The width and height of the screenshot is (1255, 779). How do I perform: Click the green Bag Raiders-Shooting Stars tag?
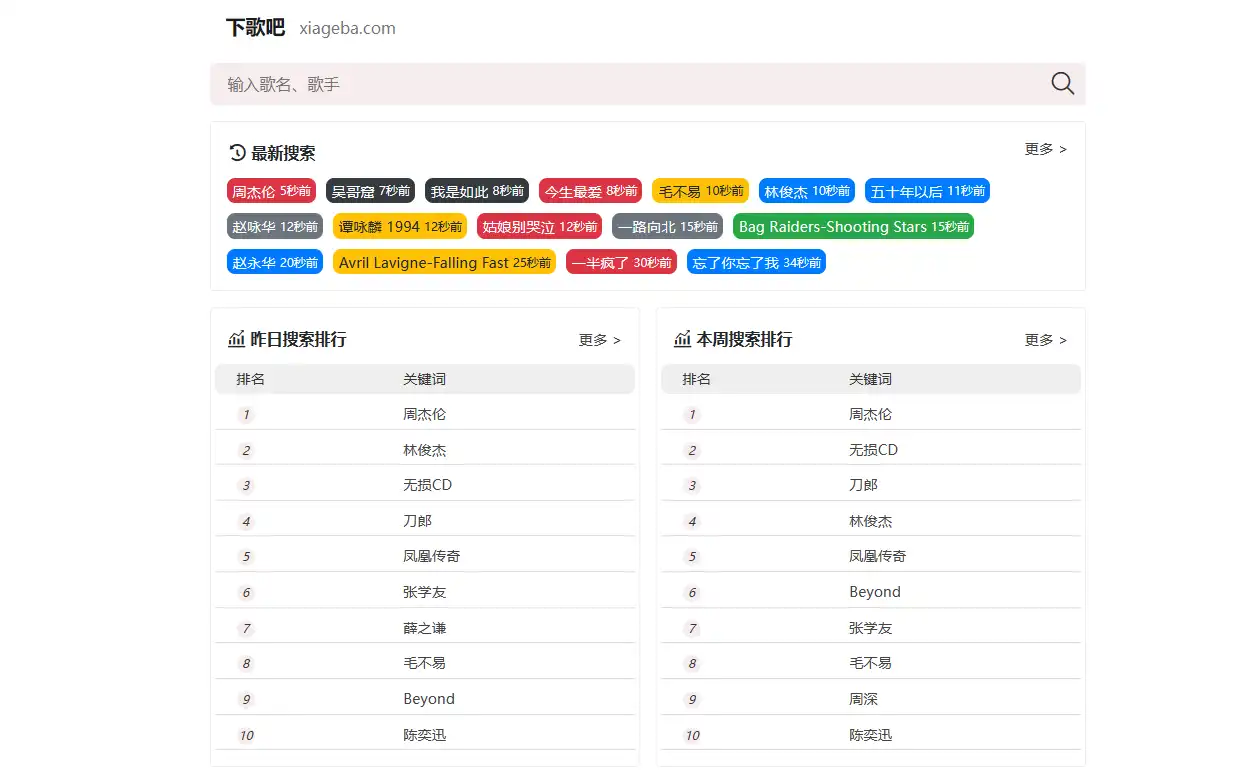(852, 227)
